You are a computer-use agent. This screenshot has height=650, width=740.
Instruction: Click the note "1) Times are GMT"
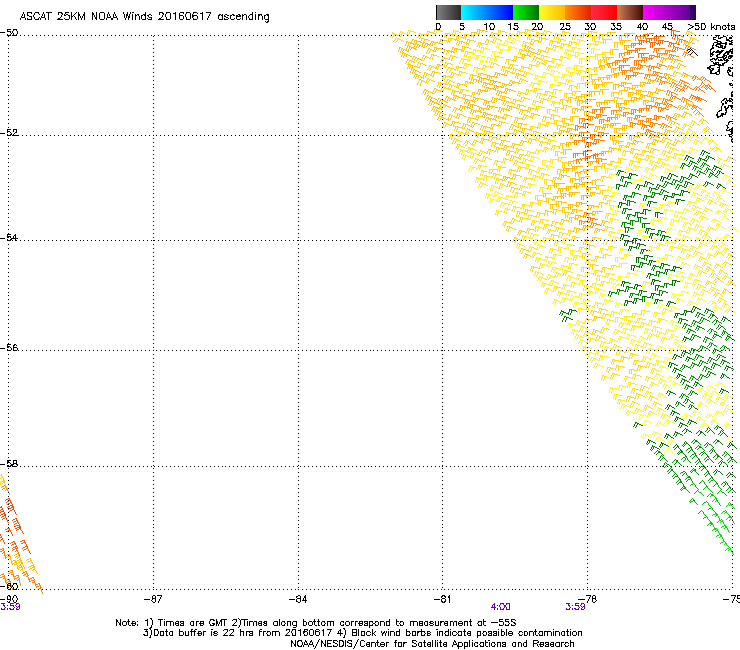(x=187, y=623)
